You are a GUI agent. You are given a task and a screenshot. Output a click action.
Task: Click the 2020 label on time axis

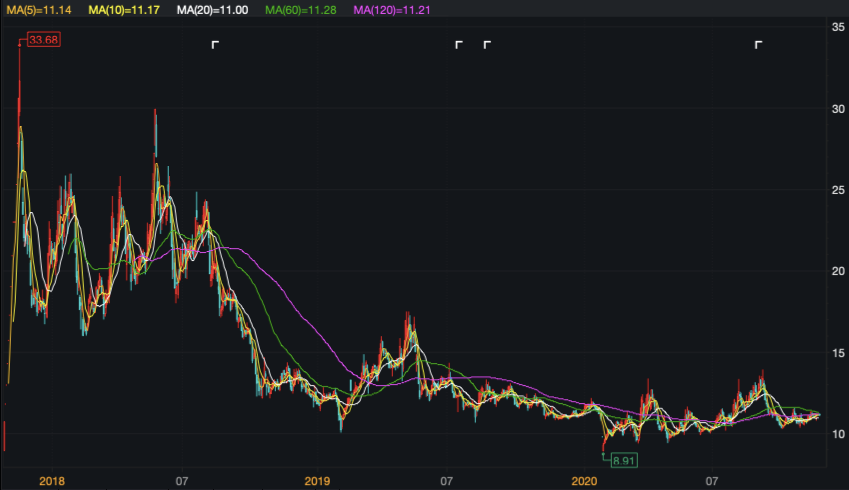(583, 481)
